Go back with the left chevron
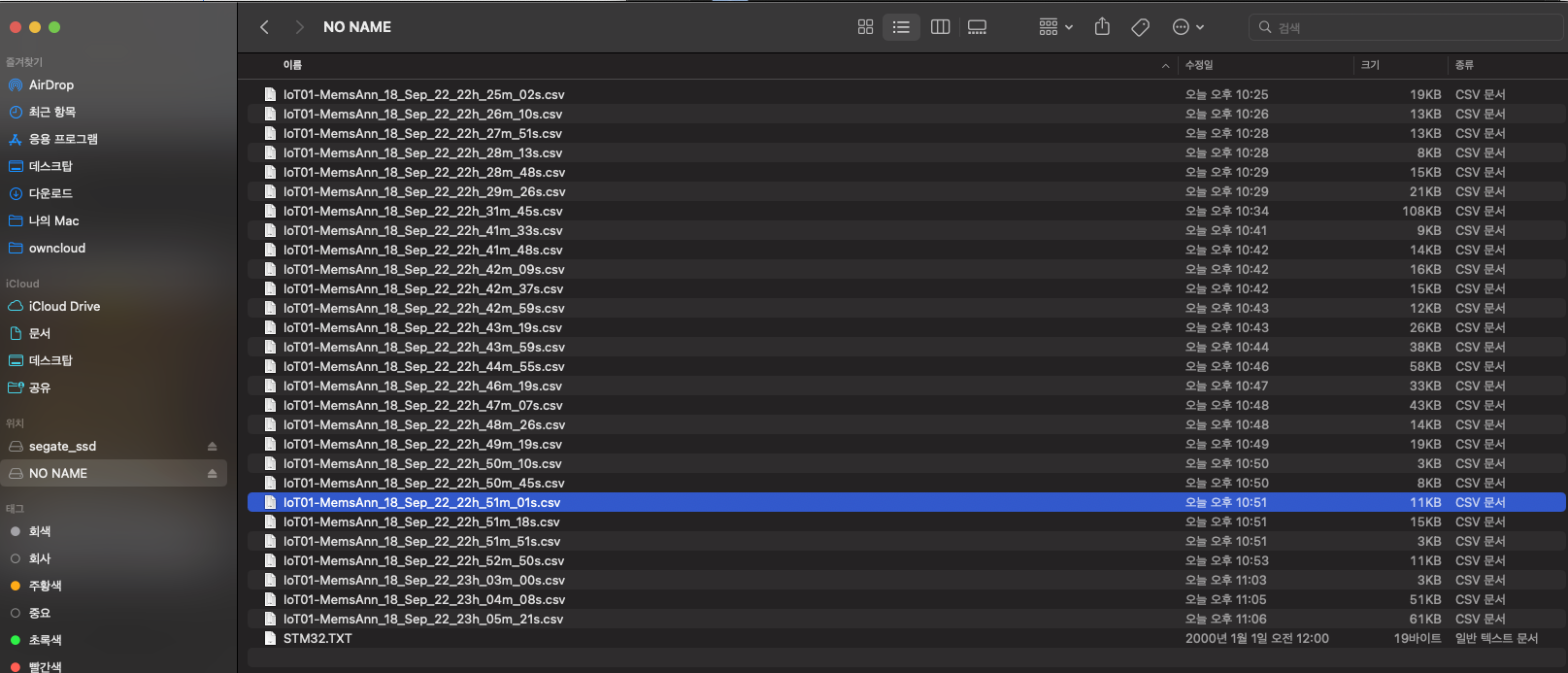 pos(264,27)
